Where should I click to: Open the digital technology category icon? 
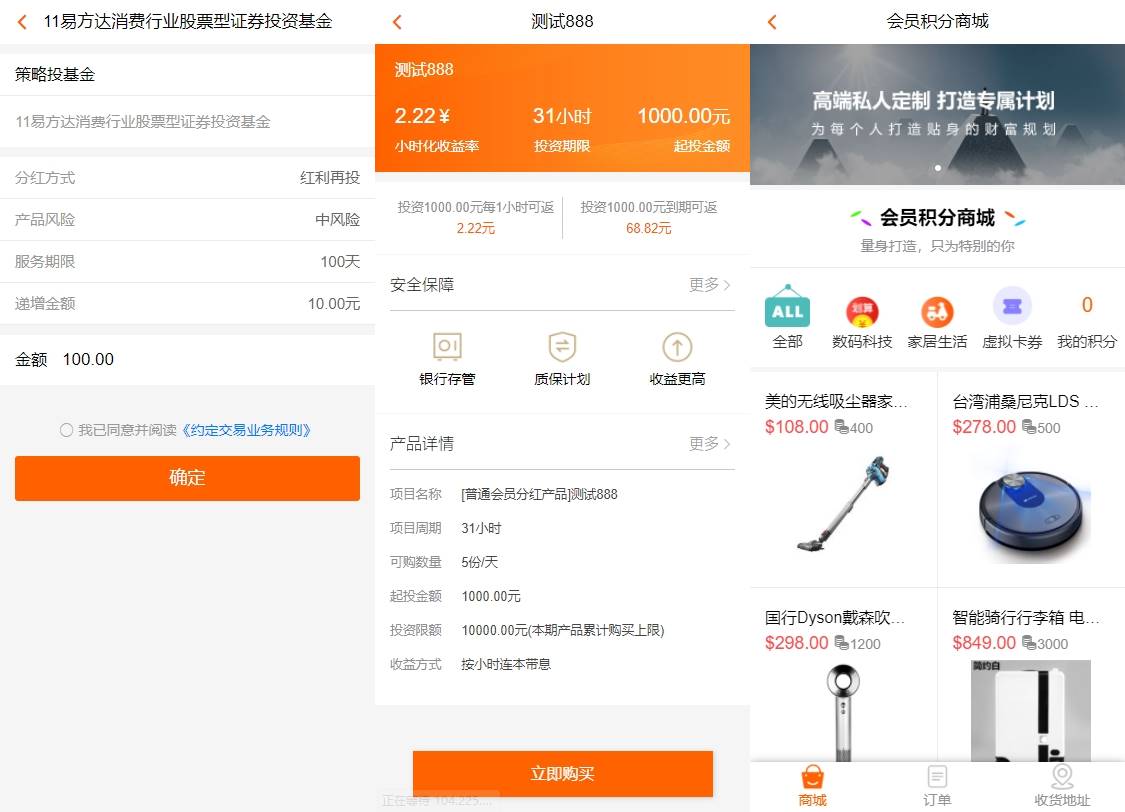[862, 312]
